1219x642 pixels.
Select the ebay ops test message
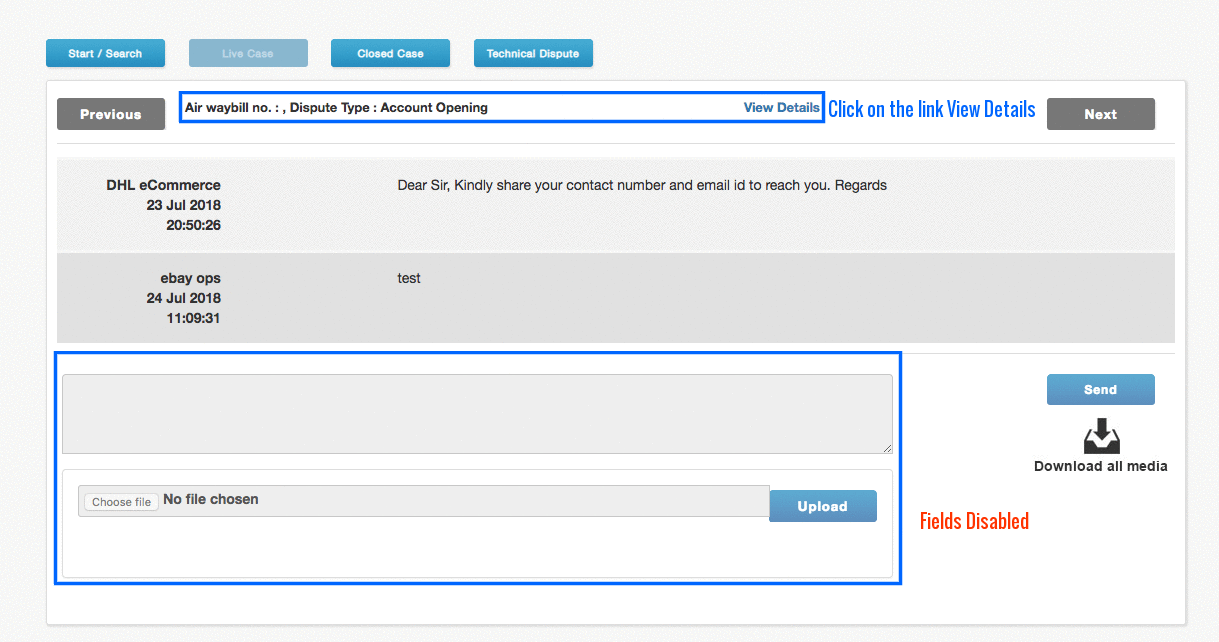[x=617, y=297]
